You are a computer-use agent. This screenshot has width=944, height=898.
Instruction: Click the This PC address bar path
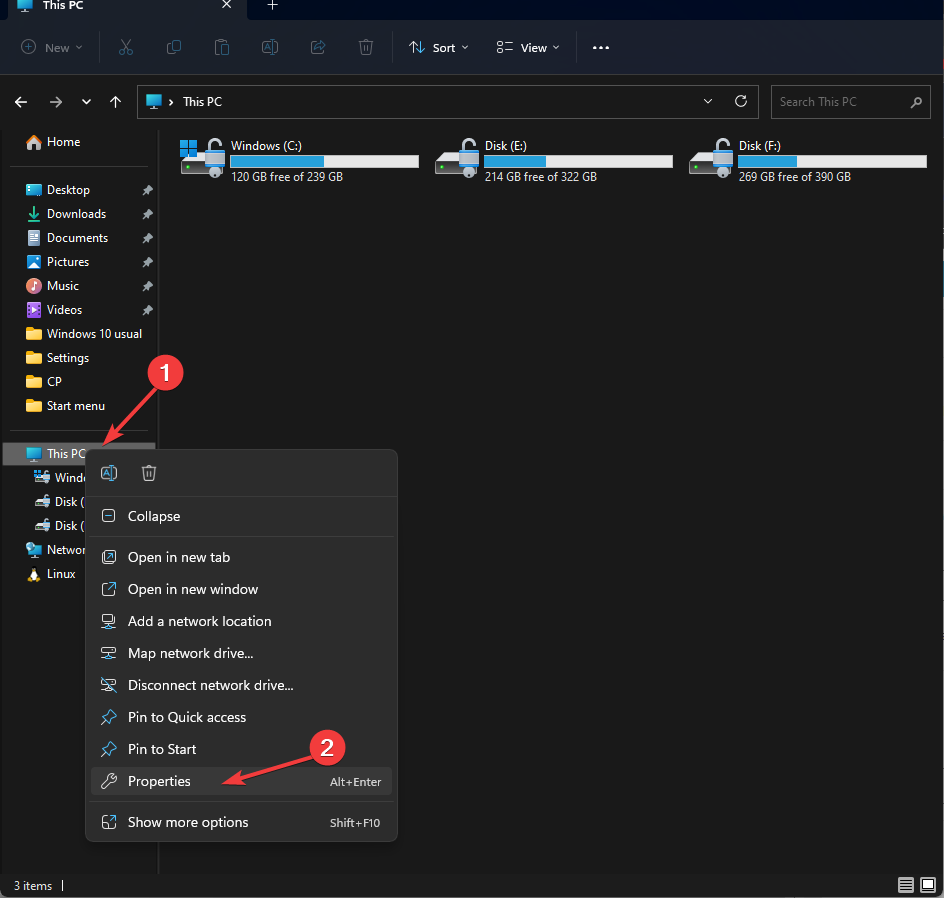click(x=202, y=102)
